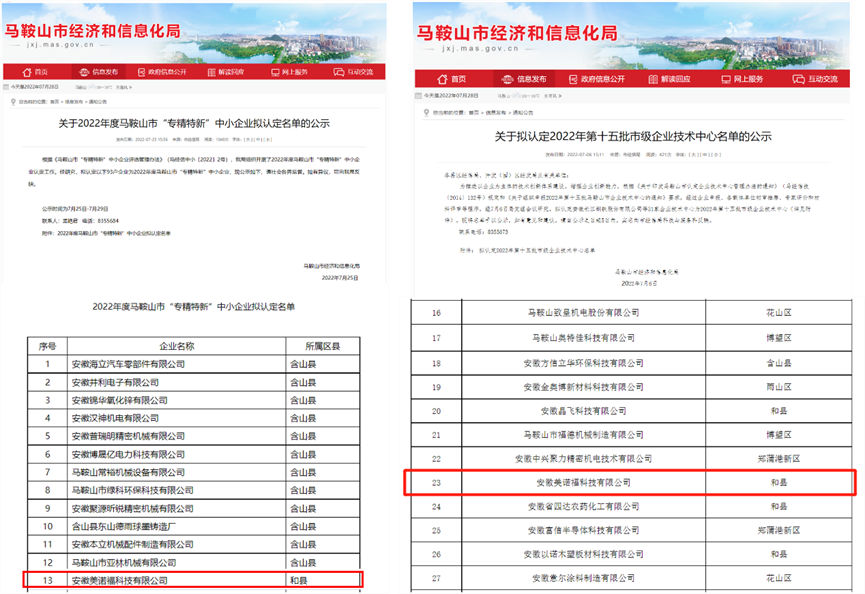Screen dimensions: 865x594
Task: Click row 13 安徽美诺福科技有限公司 in left table
Action: click(x=194, y=580)
